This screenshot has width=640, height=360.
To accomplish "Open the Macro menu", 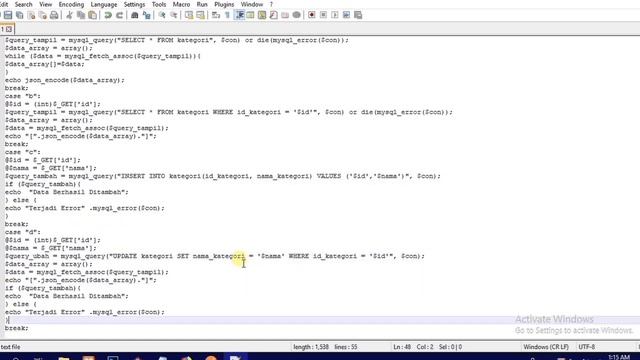I will 181,4.
